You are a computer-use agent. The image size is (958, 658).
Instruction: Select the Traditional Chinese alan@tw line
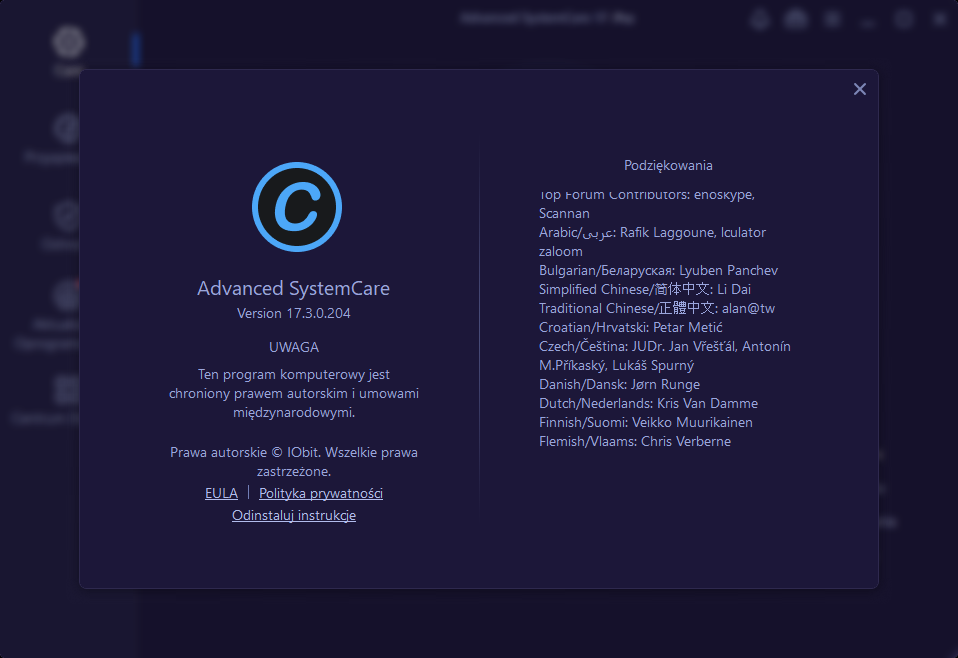click(x=657, y=308)
